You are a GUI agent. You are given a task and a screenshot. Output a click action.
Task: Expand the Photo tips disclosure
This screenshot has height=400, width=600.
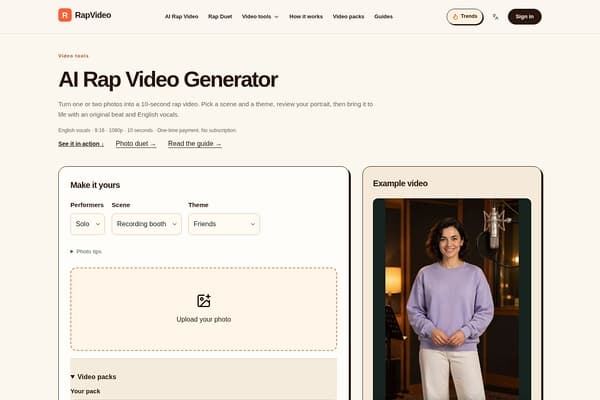coord(86,251)
